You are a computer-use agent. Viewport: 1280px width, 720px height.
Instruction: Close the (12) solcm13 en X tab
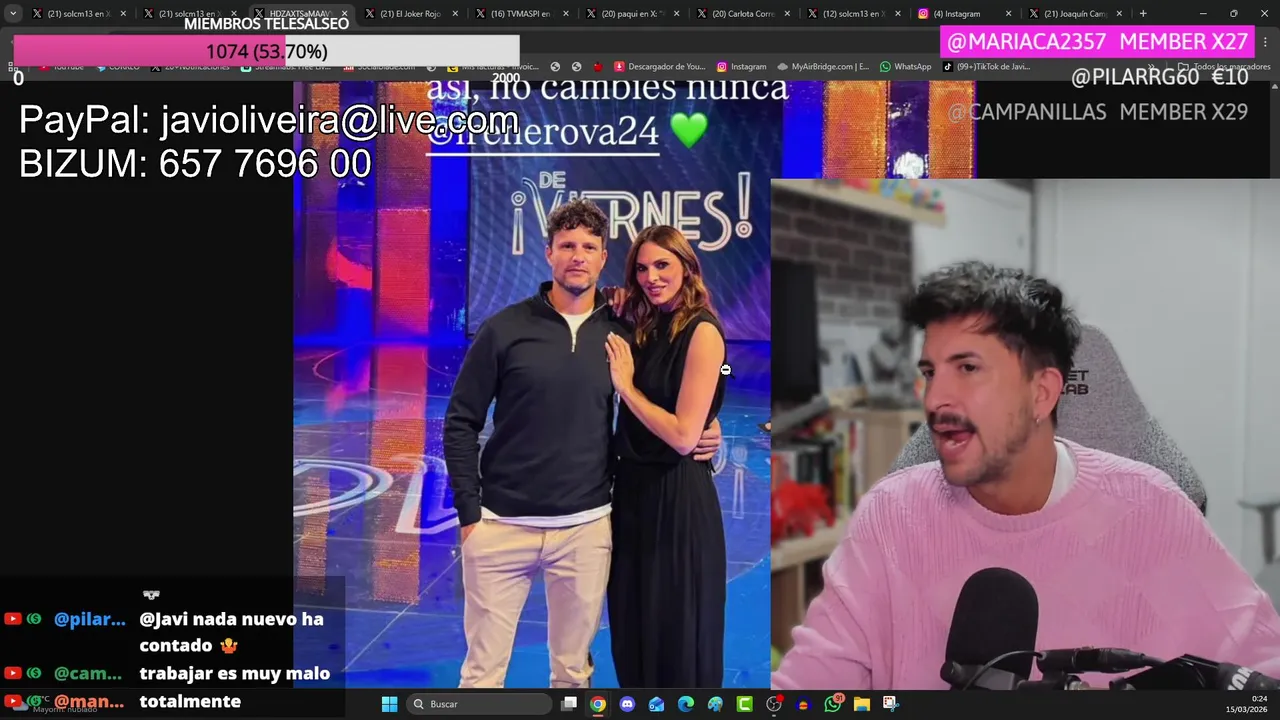click(x=898, y=14)
